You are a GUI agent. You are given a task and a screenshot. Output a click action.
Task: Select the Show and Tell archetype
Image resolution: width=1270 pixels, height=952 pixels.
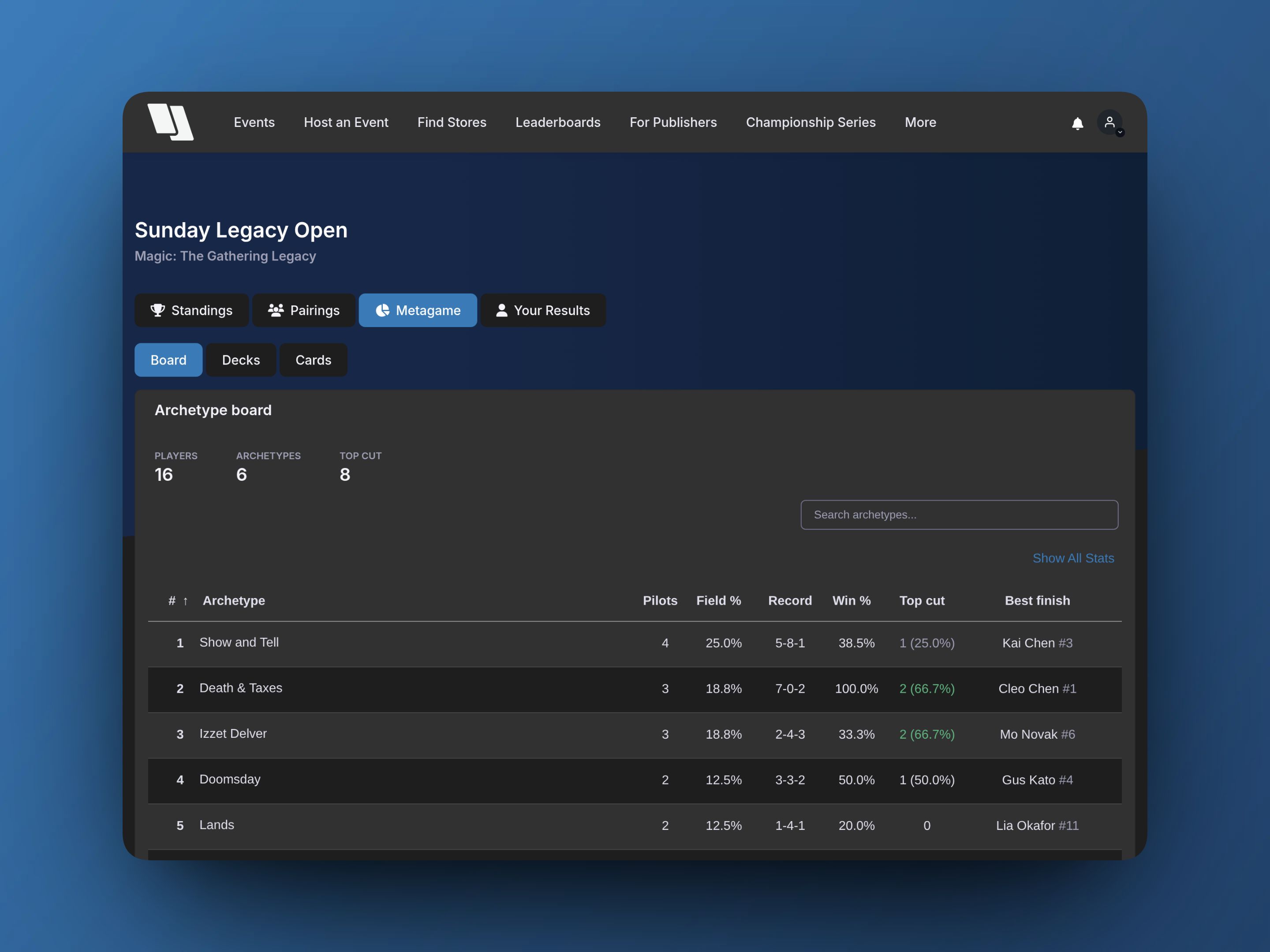coord(239,642)
